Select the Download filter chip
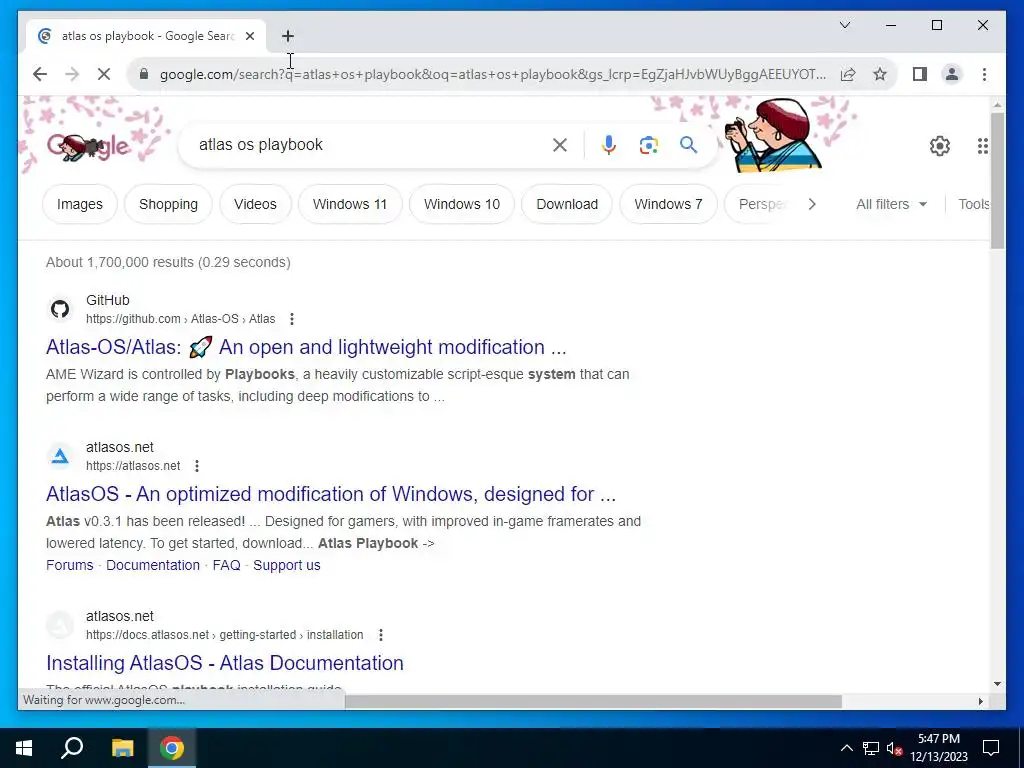 pos(567,204)
